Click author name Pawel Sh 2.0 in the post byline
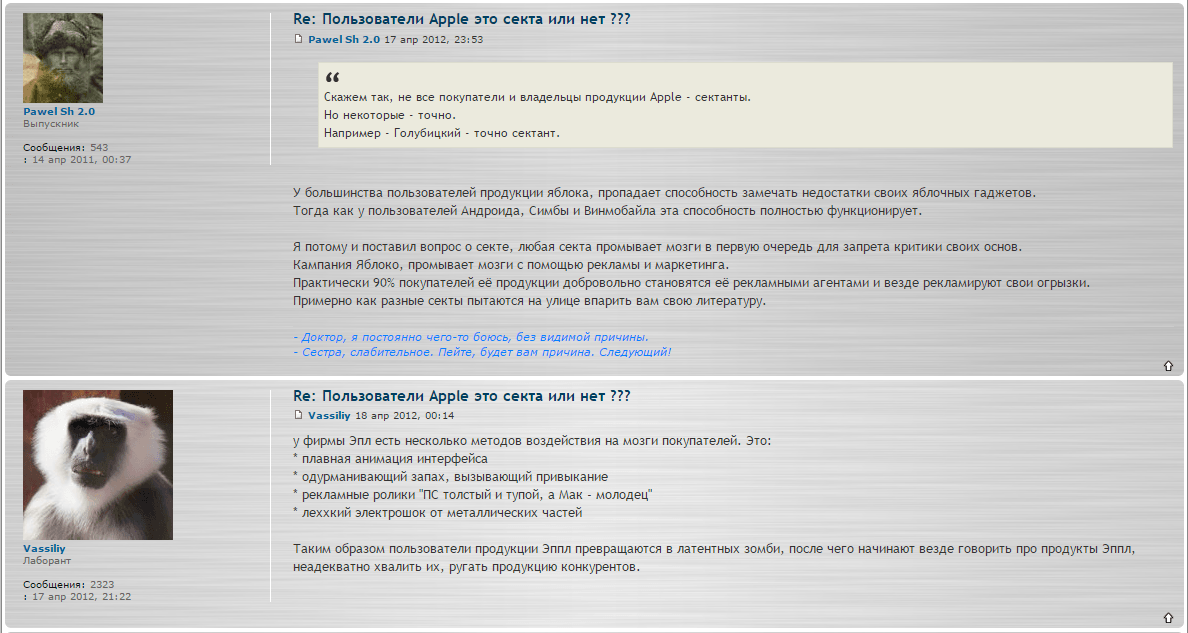Image resolution: width=1188 pixels, height=633 pixels. click(x=344, y=40)
